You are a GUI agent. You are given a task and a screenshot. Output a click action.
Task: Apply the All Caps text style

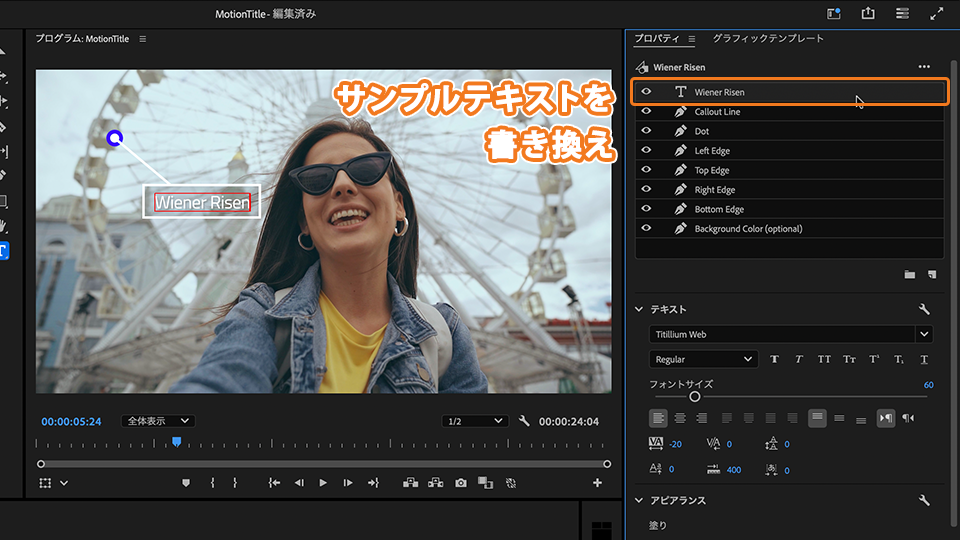pos(824,360)
